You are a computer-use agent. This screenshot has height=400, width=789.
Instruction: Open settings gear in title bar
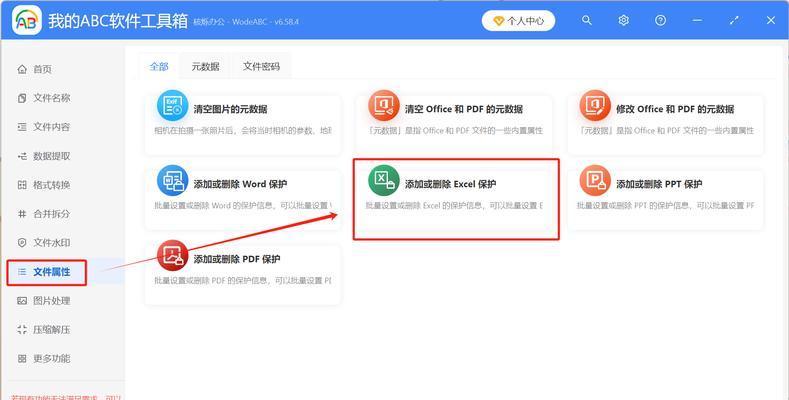tap(623, 20)
